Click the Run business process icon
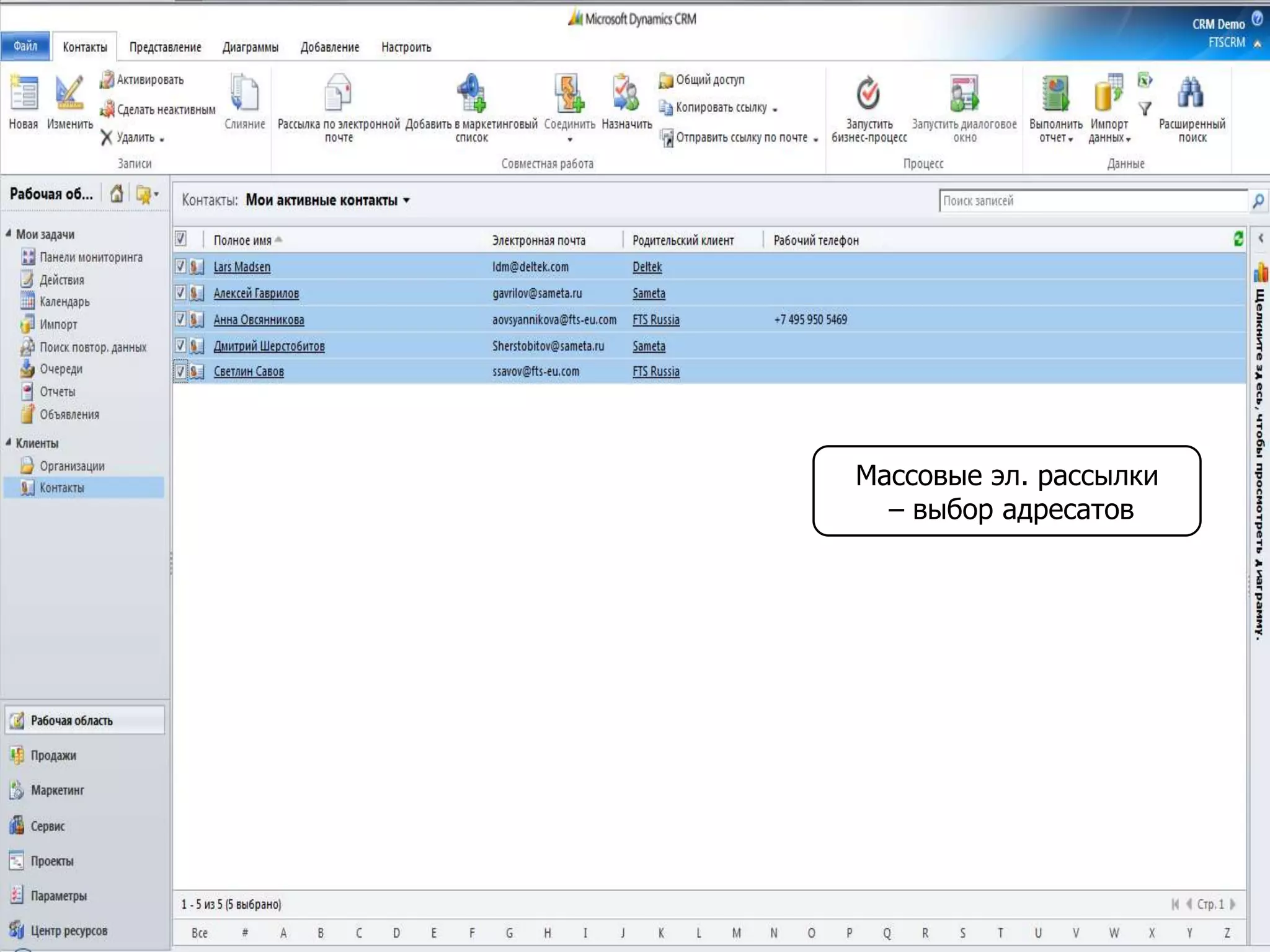Screen dimensions: 1270x952 [868, 94]
